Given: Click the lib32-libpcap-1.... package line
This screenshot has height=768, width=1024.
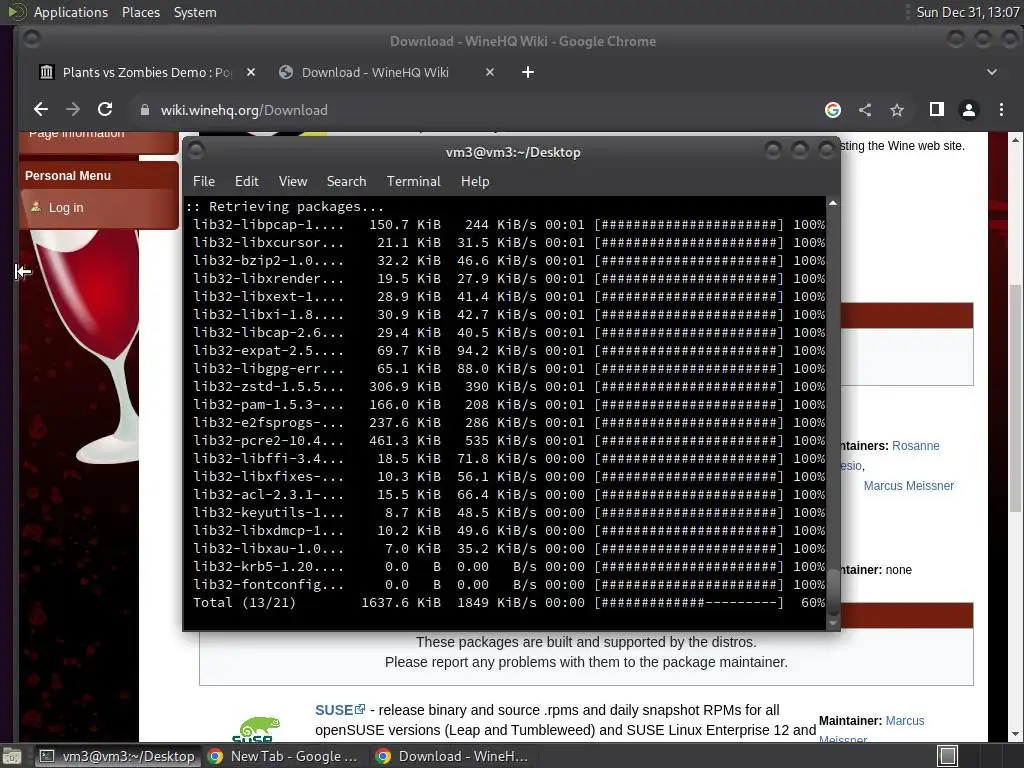Looking at the screenshot, I should [509, 225].
